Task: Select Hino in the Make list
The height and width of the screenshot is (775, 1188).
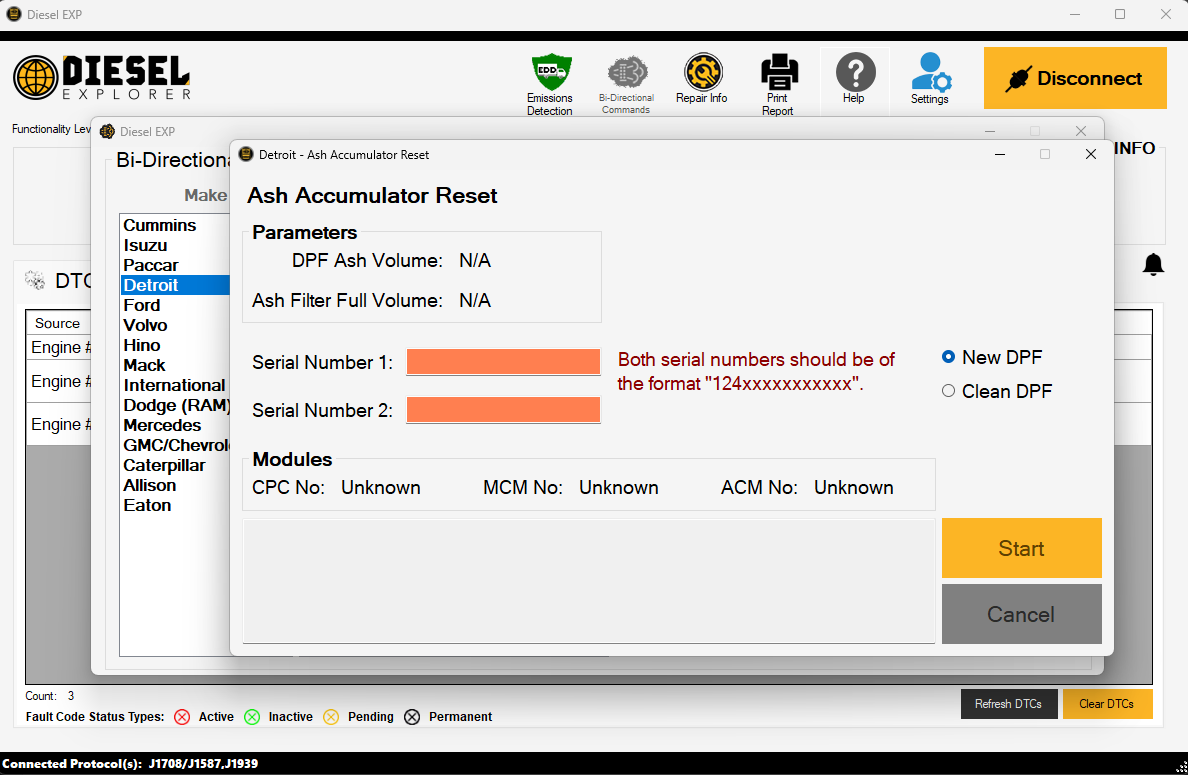Action: coord(175,345)
